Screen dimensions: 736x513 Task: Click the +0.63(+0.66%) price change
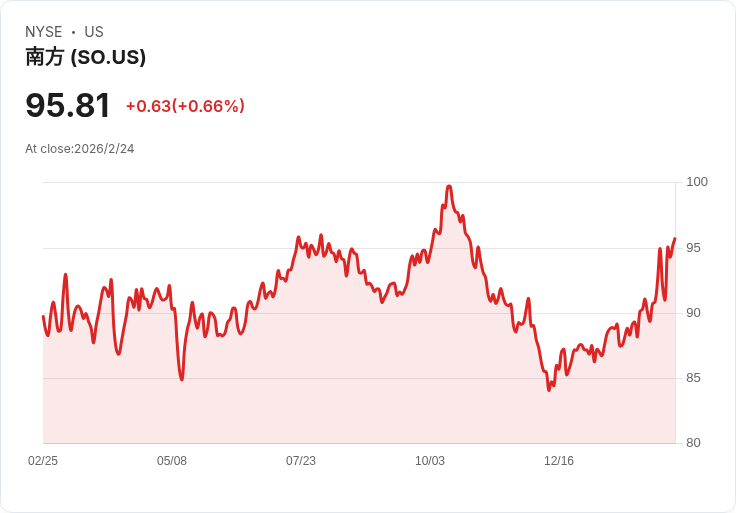(x=185, y=106)
